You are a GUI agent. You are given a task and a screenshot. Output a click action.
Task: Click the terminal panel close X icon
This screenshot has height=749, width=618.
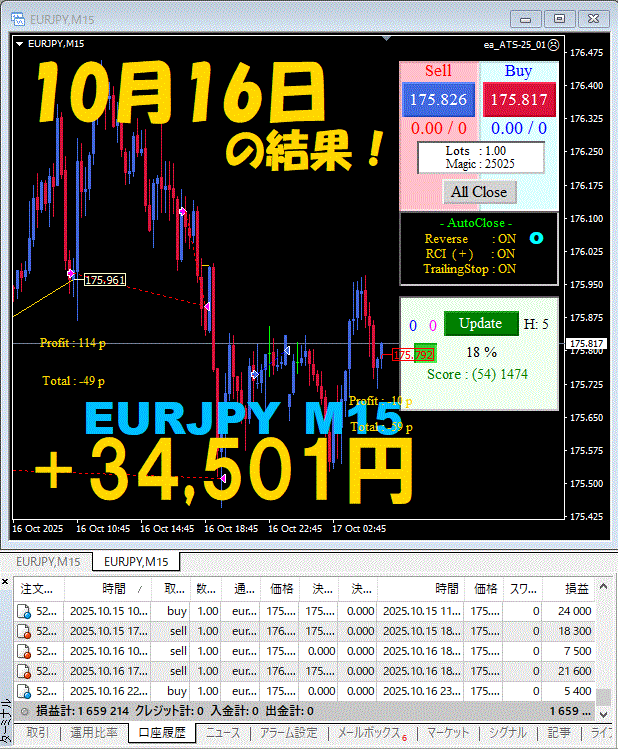(x=5, y=581)
